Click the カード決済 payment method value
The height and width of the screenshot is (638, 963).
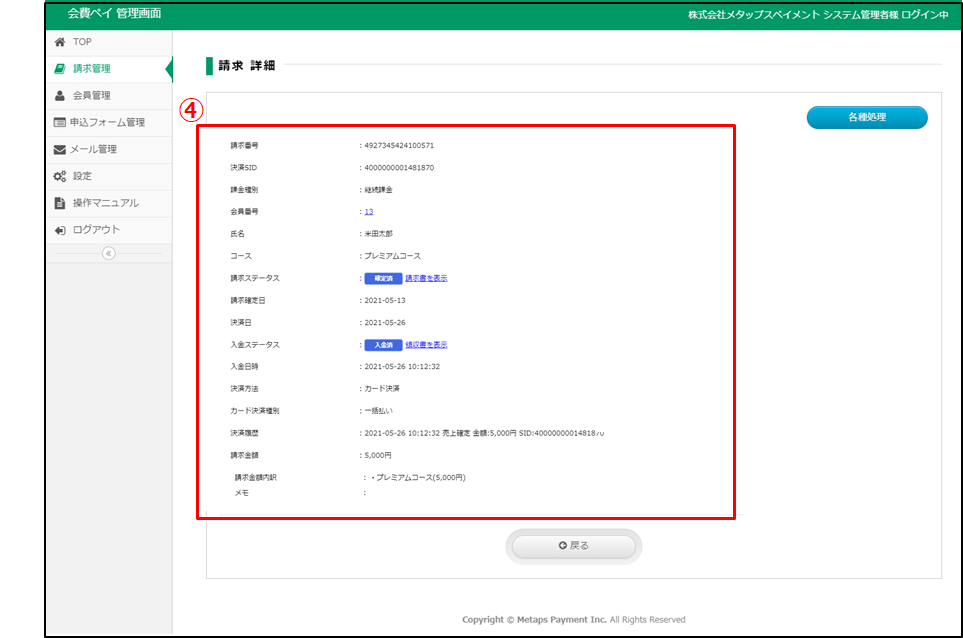tap(382, 389)
